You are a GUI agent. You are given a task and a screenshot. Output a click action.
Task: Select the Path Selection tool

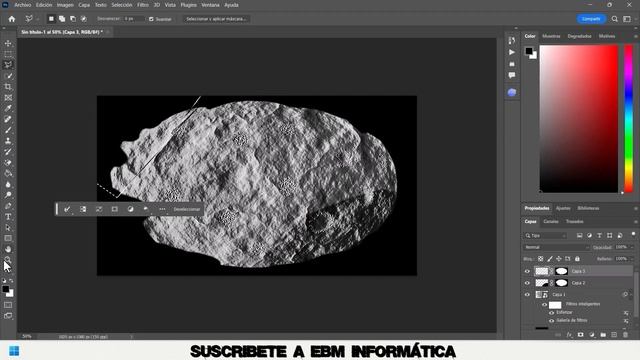(8, 228)
